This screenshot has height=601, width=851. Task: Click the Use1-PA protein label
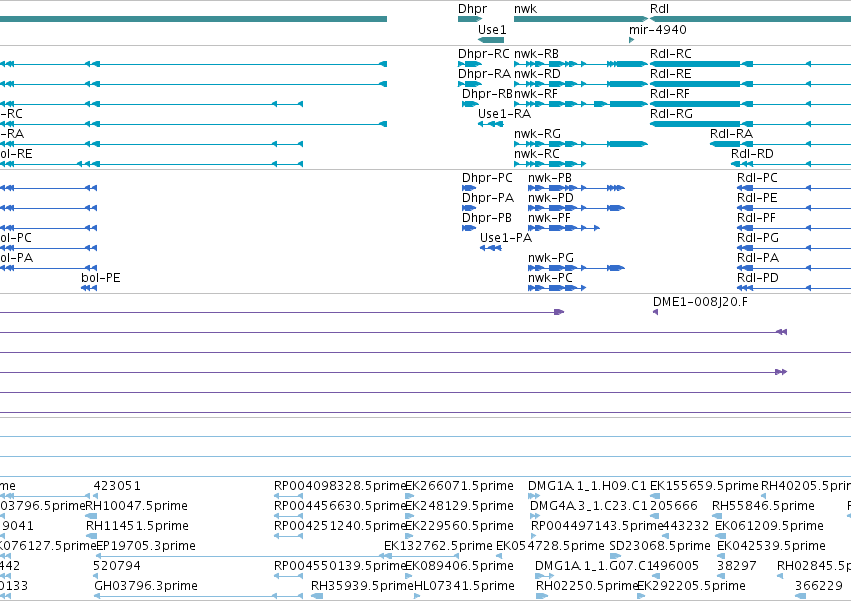coord(506,238)
